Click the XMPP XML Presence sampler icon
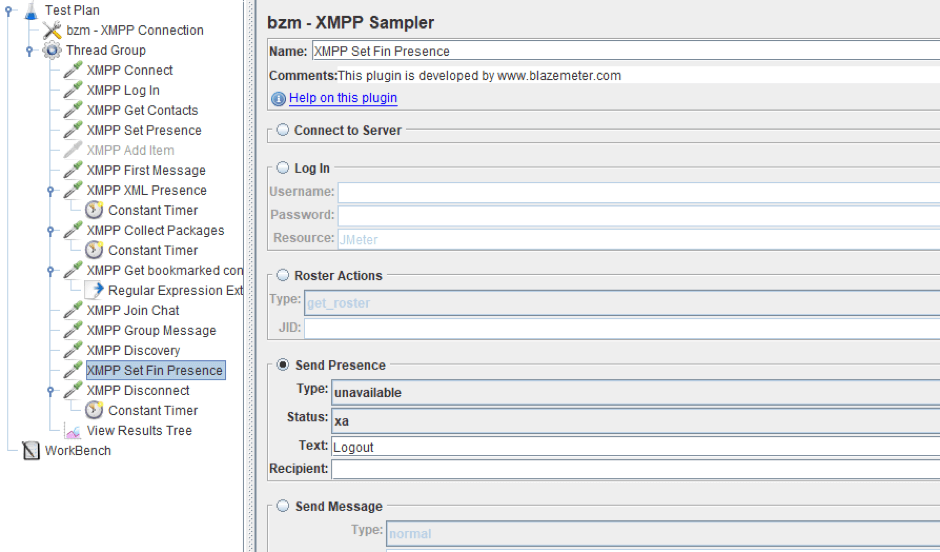The image size is (940, 552). tap(73, 190)
